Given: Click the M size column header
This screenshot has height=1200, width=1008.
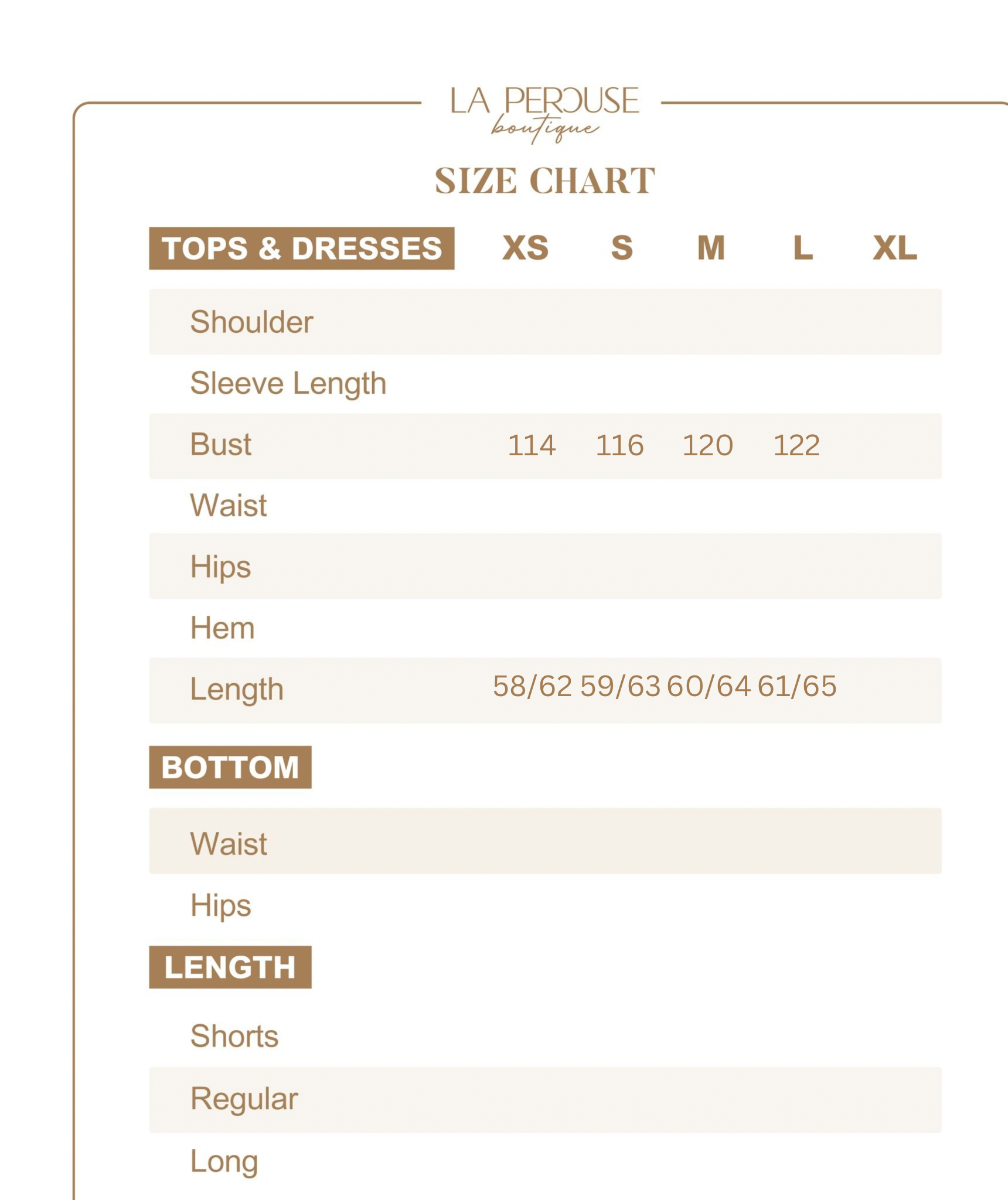Looking at the screenshot, I should (711, 248).
